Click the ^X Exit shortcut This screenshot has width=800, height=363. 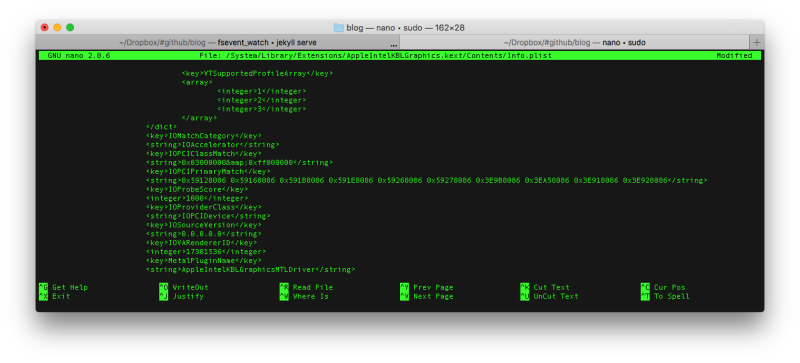click(x=55, y=296)
